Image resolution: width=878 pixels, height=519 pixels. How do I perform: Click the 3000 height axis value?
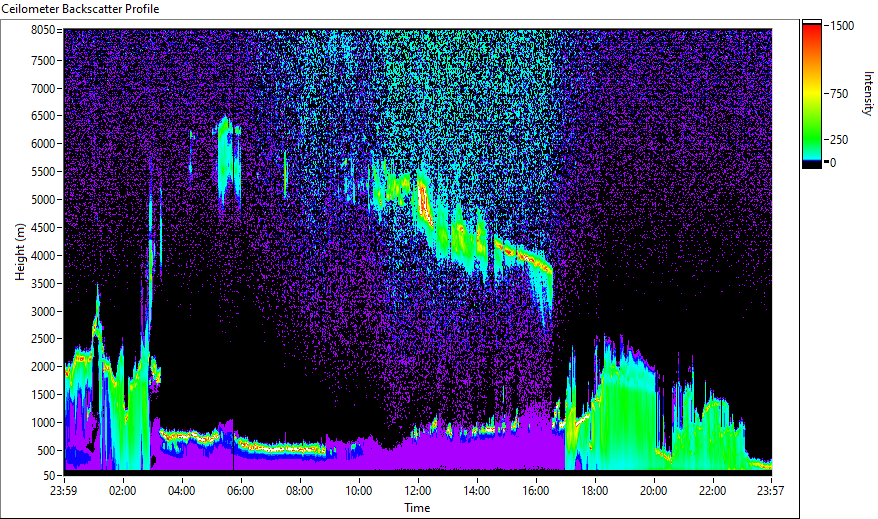pyautogui.click(x=43, y=312)
